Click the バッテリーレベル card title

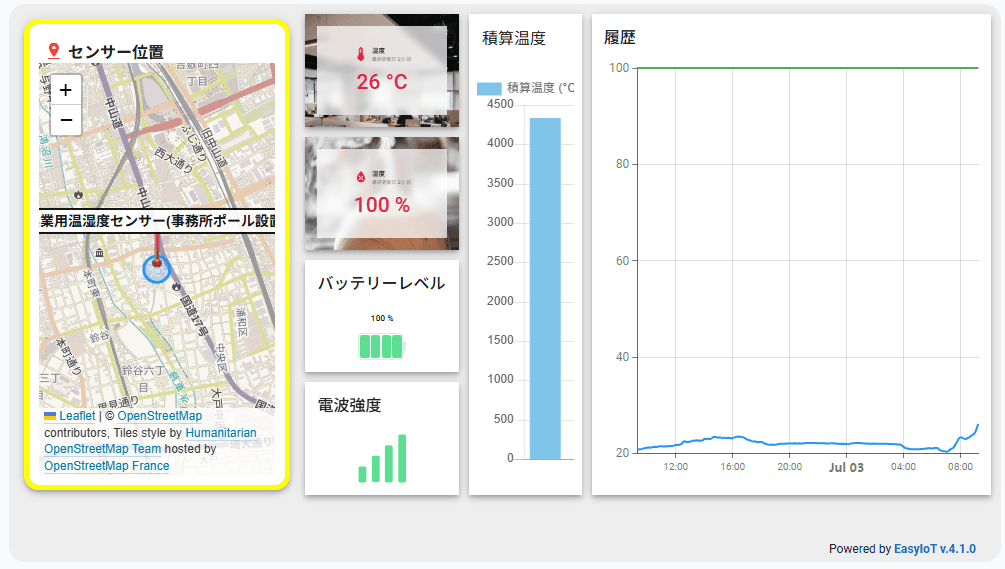tap(381, 283)
